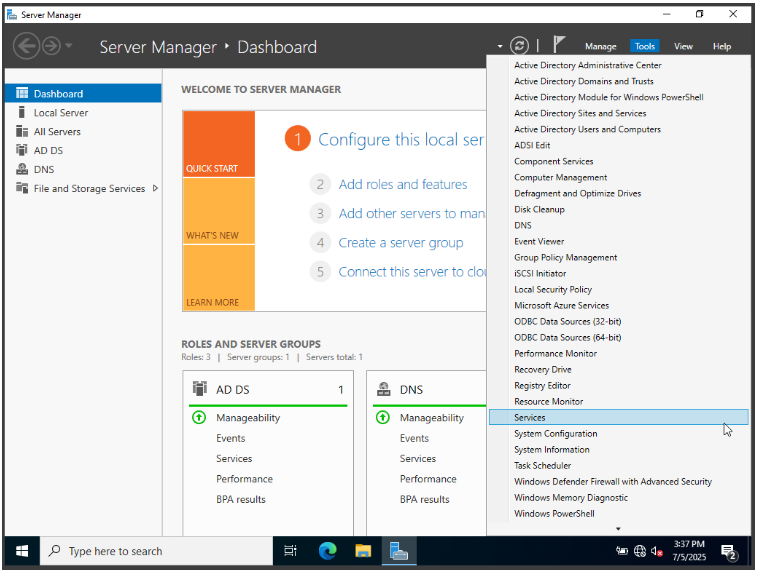
Task: Select the WHAT'S NEW tile
Action: point(219,211)
